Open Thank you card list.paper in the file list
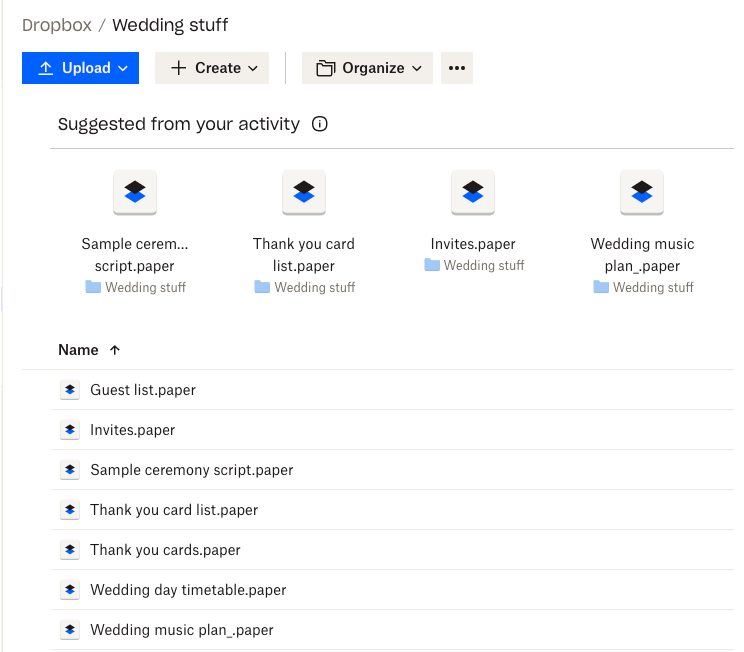744x652 pixels. pyautogui.click(x=174, y=510)
